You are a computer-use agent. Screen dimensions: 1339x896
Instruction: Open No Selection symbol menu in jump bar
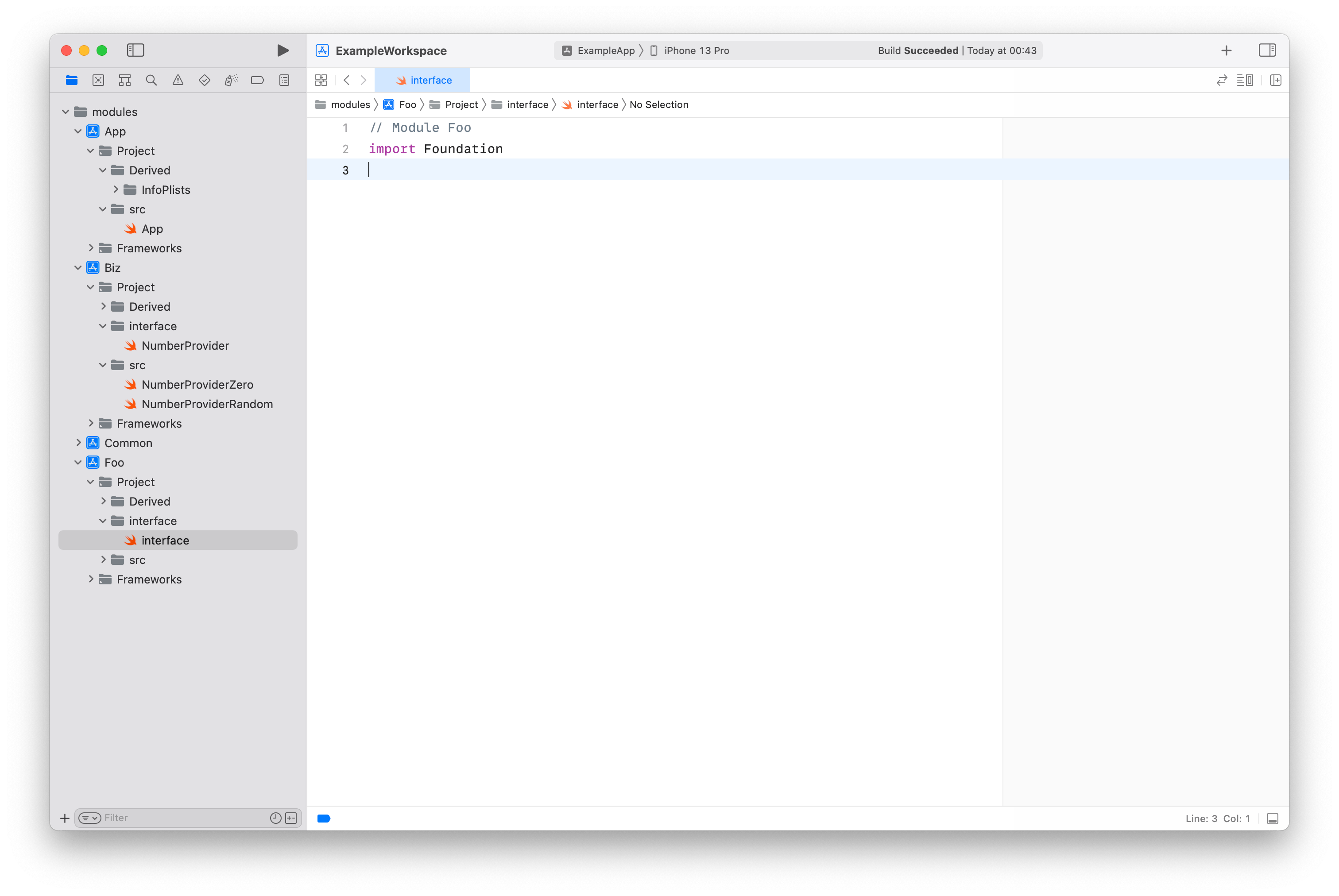click(x=658, y=104)
